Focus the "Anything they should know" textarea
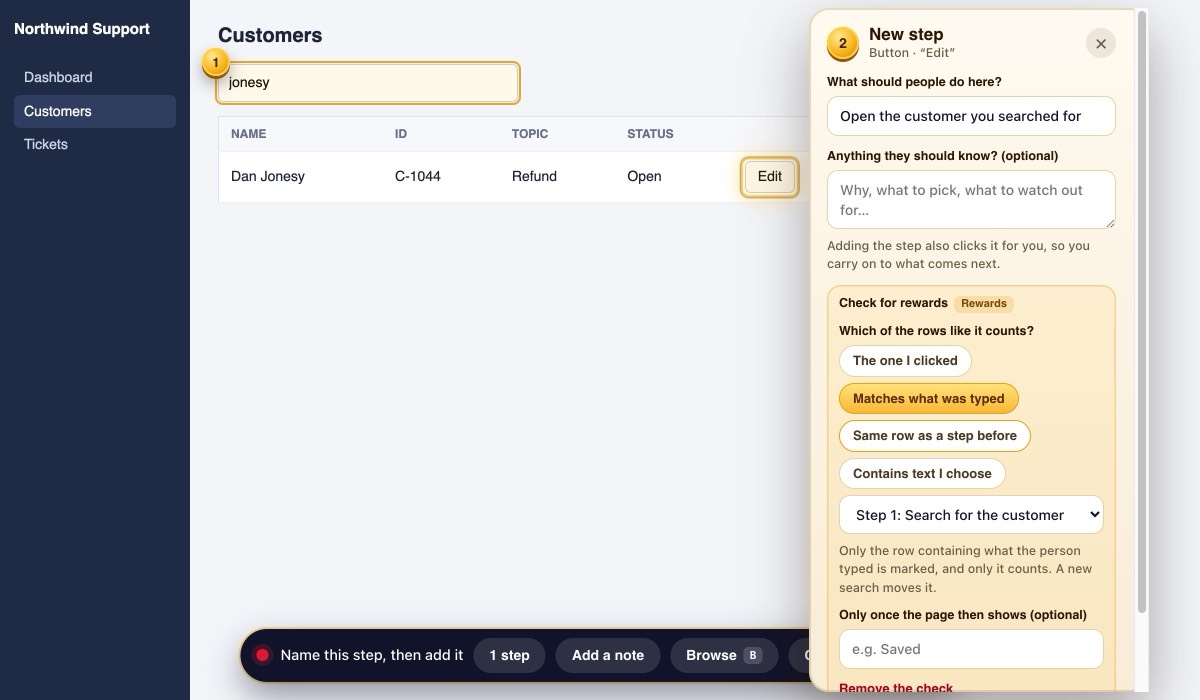Screen dimensions: 1200x700 pos(971,199)
